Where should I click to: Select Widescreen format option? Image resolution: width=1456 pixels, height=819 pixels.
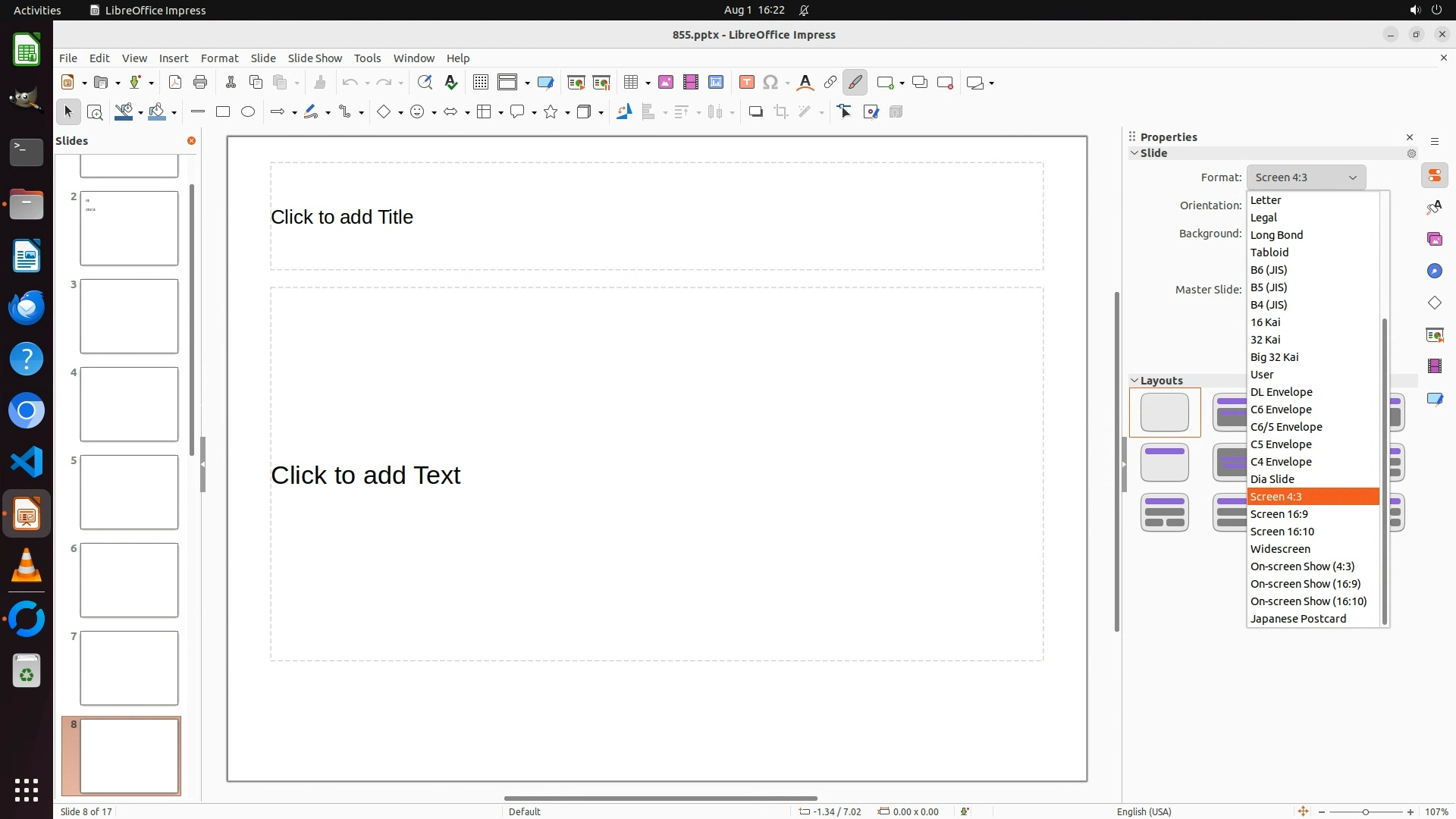click(1280, 549)
